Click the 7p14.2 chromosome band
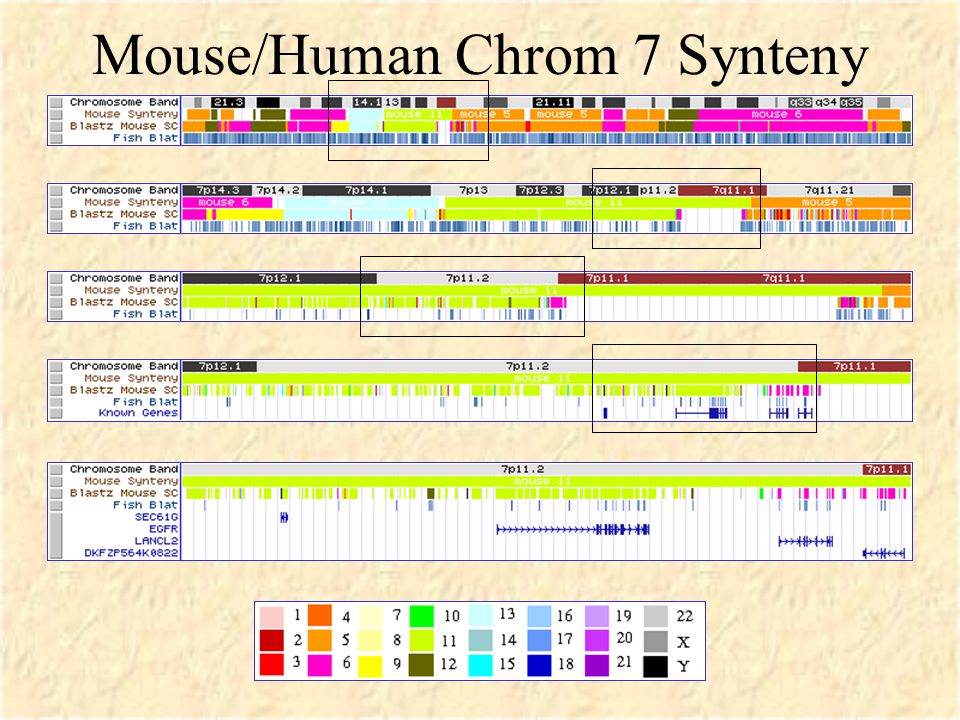This screenshot has width=960, height=720. [x=277, y=190]
